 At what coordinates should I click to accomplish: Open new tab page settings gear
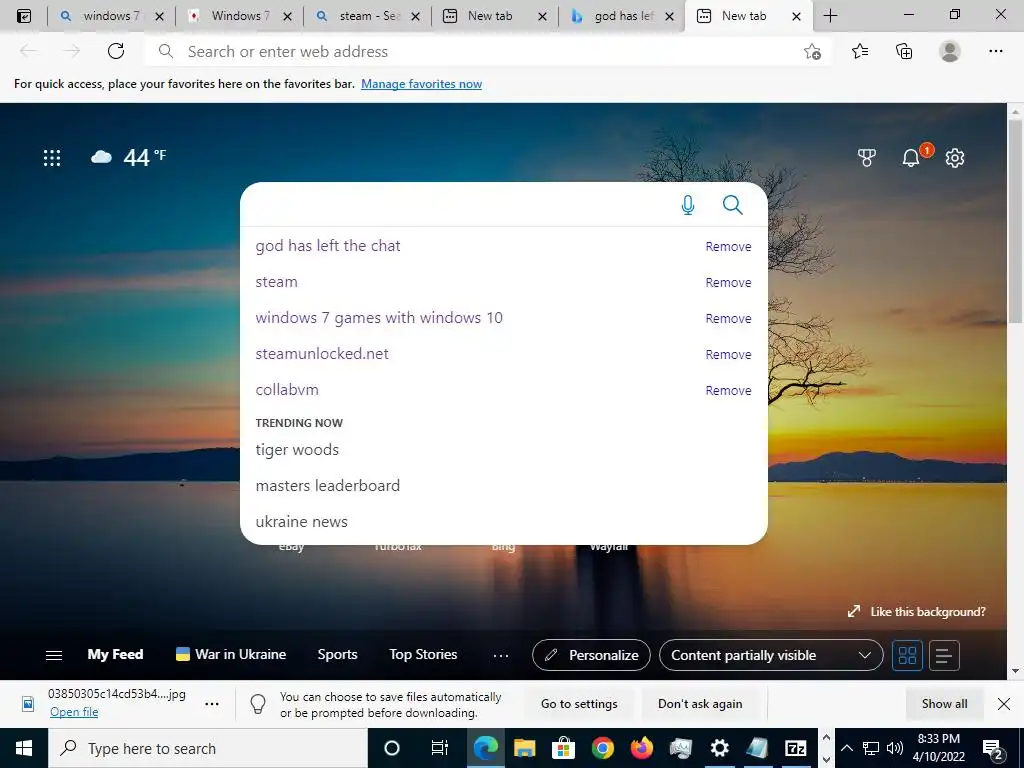click(955, 157)
